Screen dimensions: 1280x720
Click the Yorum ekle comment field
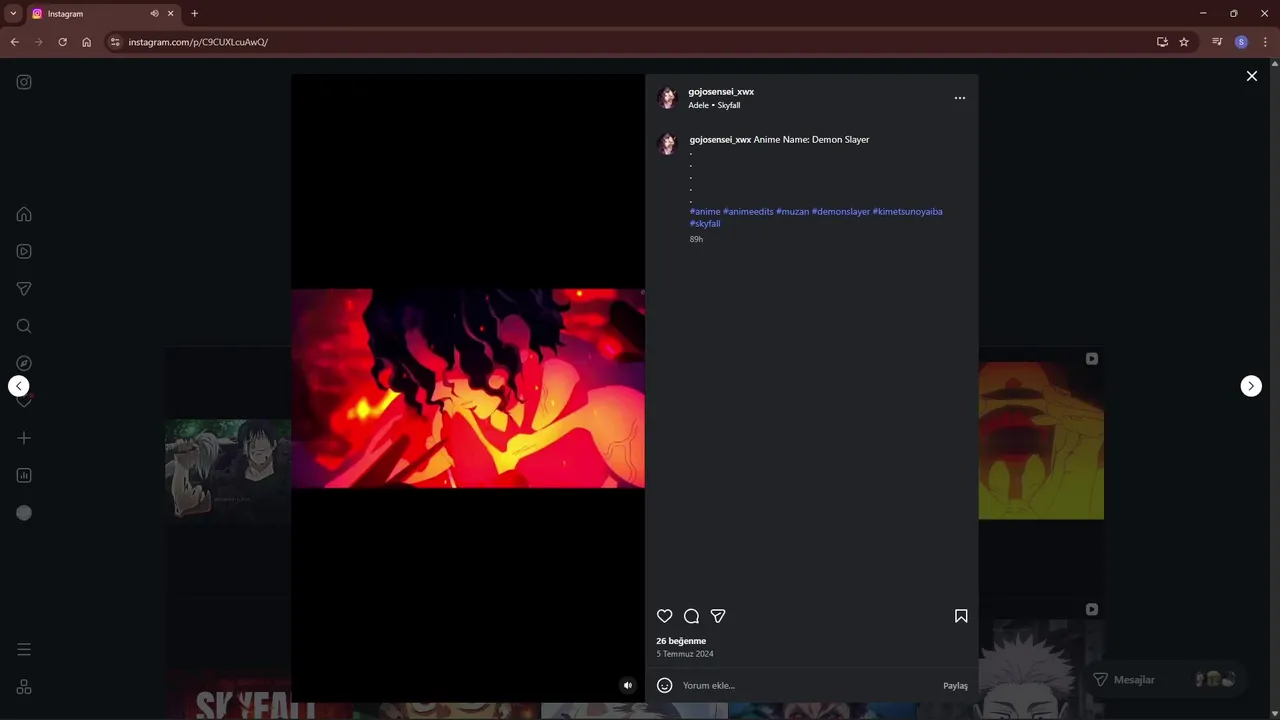click(x=808, y=686)
